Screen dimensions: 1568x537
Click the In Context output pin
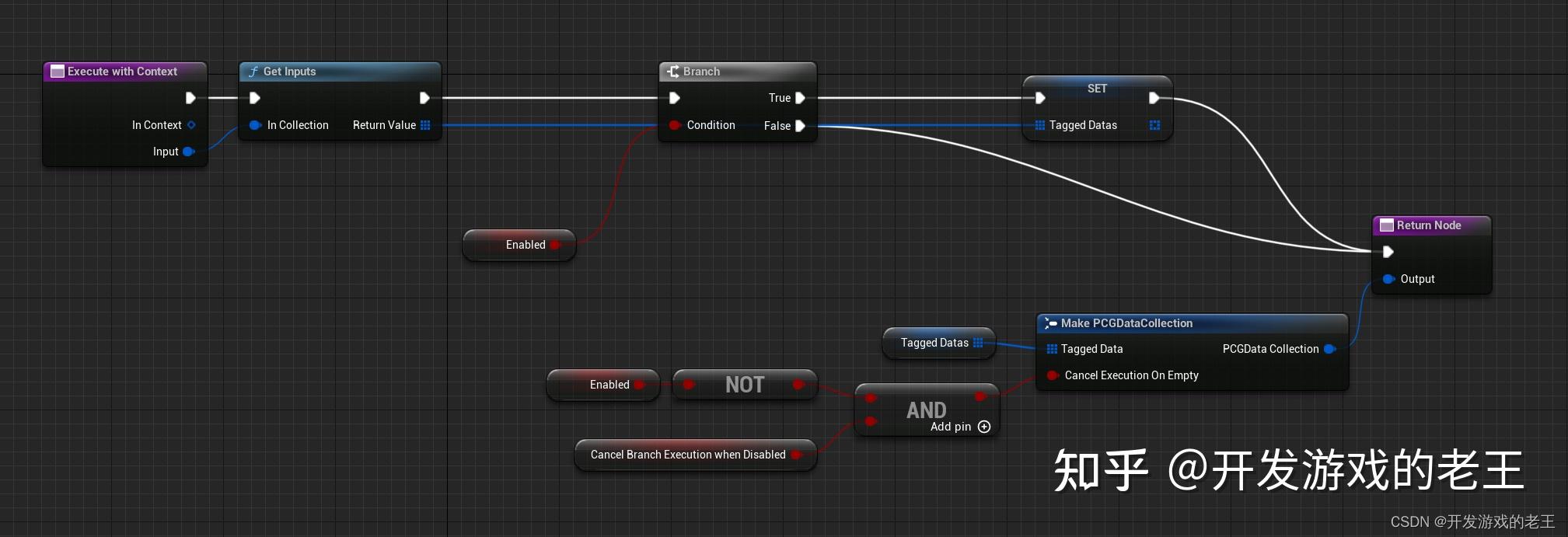coord(191,125)
